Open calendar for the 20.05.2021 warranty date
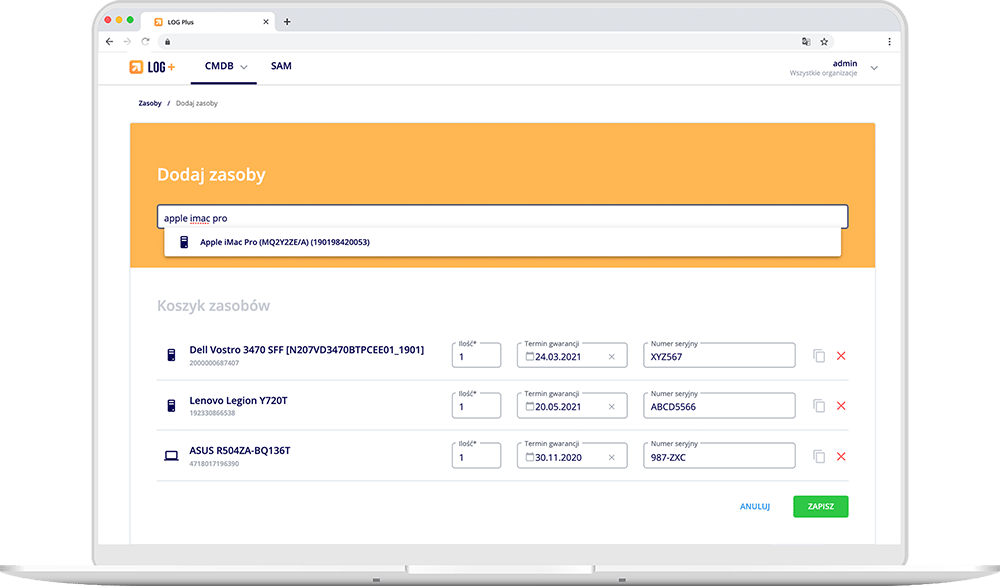1000x586 pixels. pyautogui.click(x=529, y=406)
